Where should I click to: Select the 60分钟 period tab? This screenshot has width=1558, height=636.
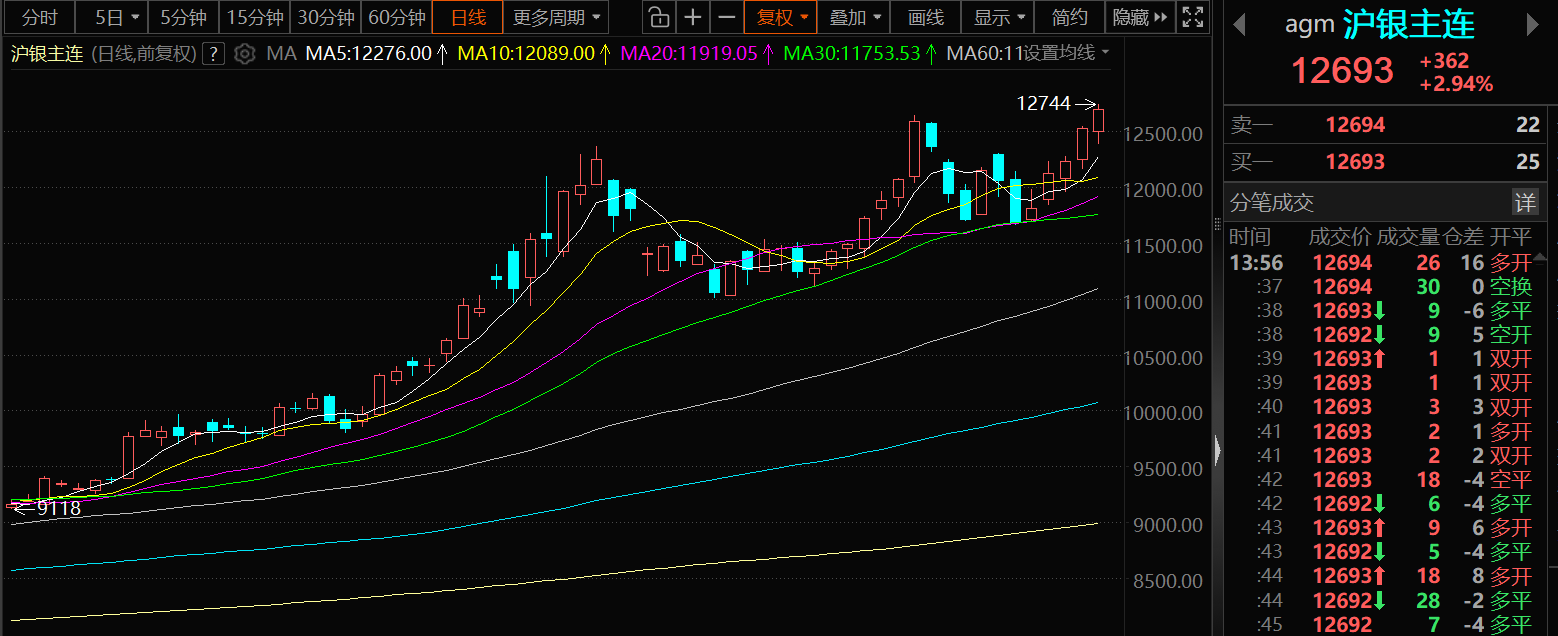[396, 17]
